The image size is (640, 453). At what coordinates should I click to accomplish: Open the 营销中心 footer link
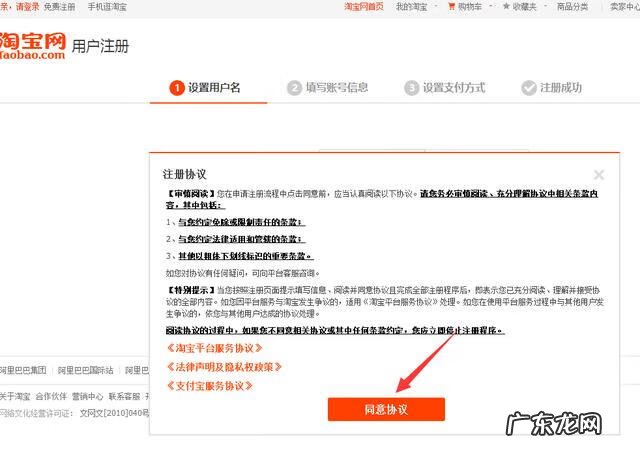[x=87, y=396]
